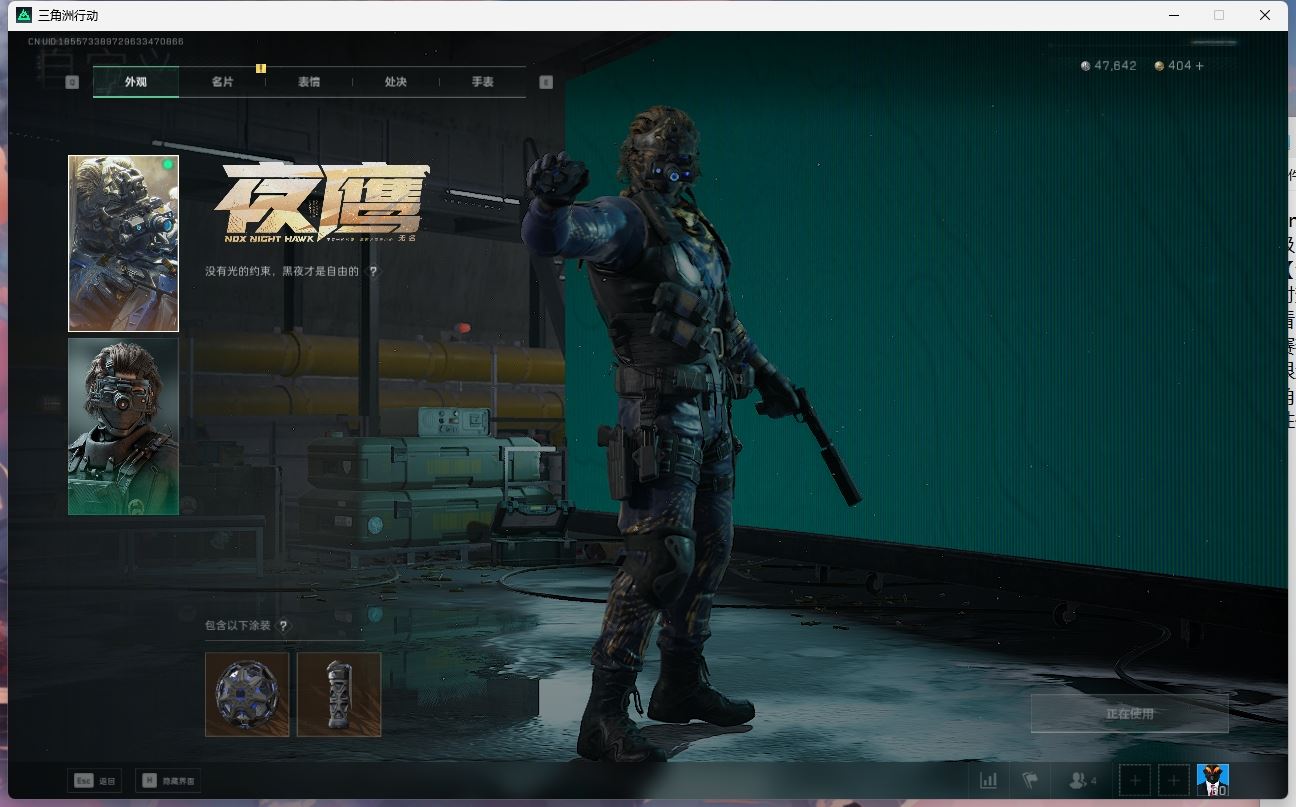Viewport: 1296px width, 807px height.
Task: Choose the green default operator skin thumbnail
Action: coord(123,426)
